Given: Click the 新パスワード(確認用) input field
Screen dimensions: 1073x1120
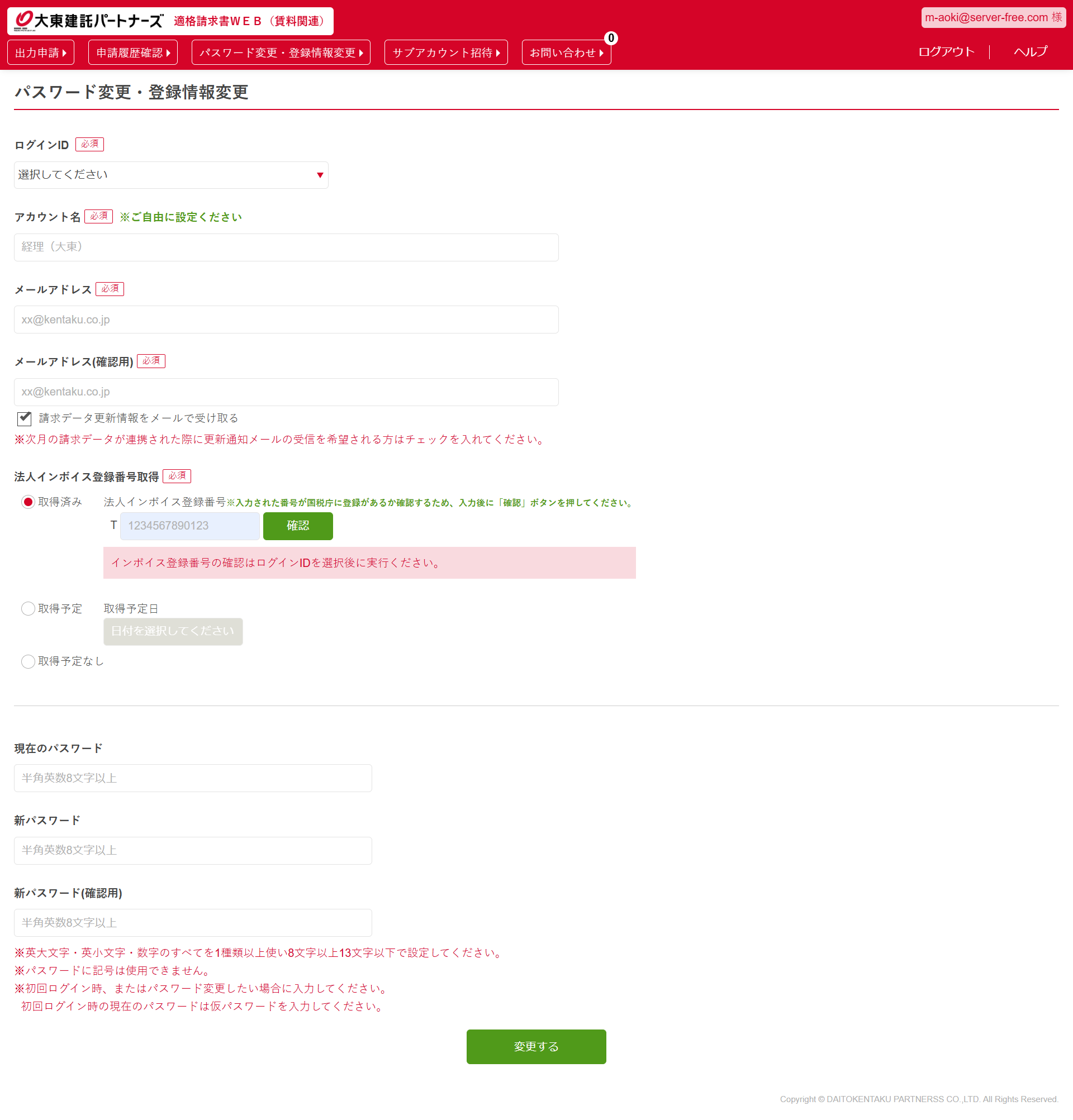Looking at the screenshot, I should click(x=193, y=923).
